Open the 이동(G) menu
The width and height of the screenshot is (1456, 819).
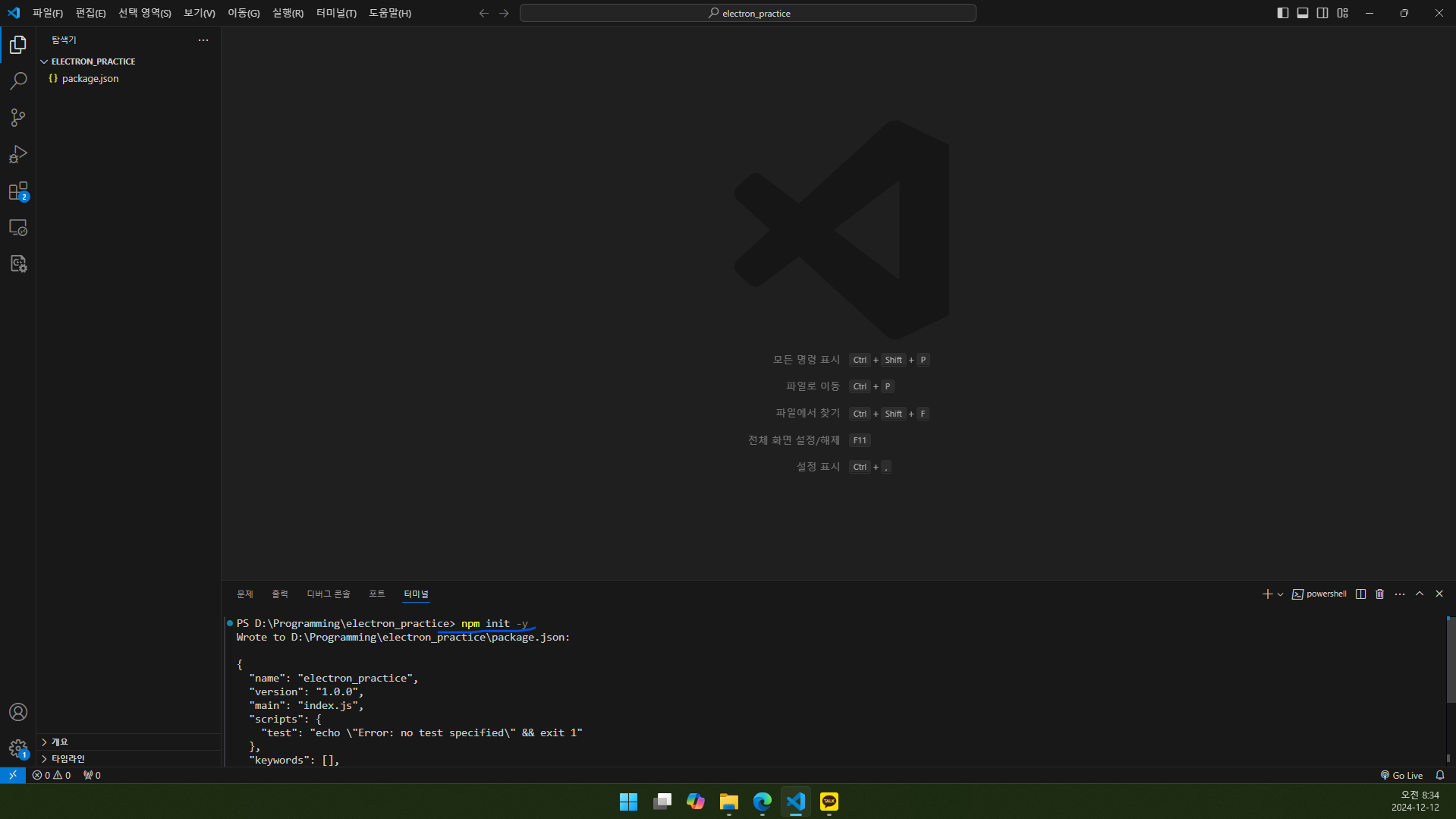(244, 13)
